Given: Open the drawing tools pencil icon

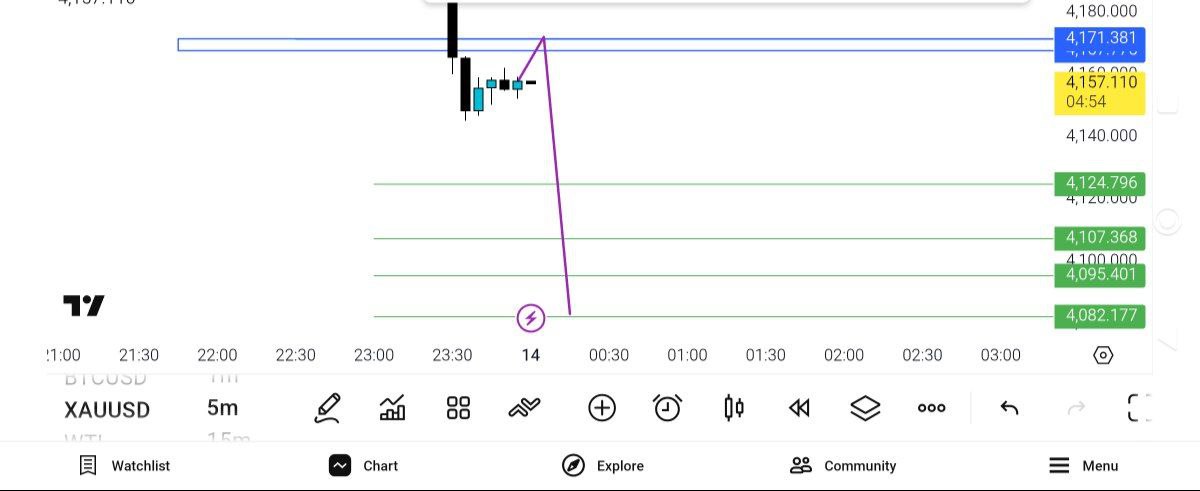Looking at the screenshot, I should coord(327,408).
